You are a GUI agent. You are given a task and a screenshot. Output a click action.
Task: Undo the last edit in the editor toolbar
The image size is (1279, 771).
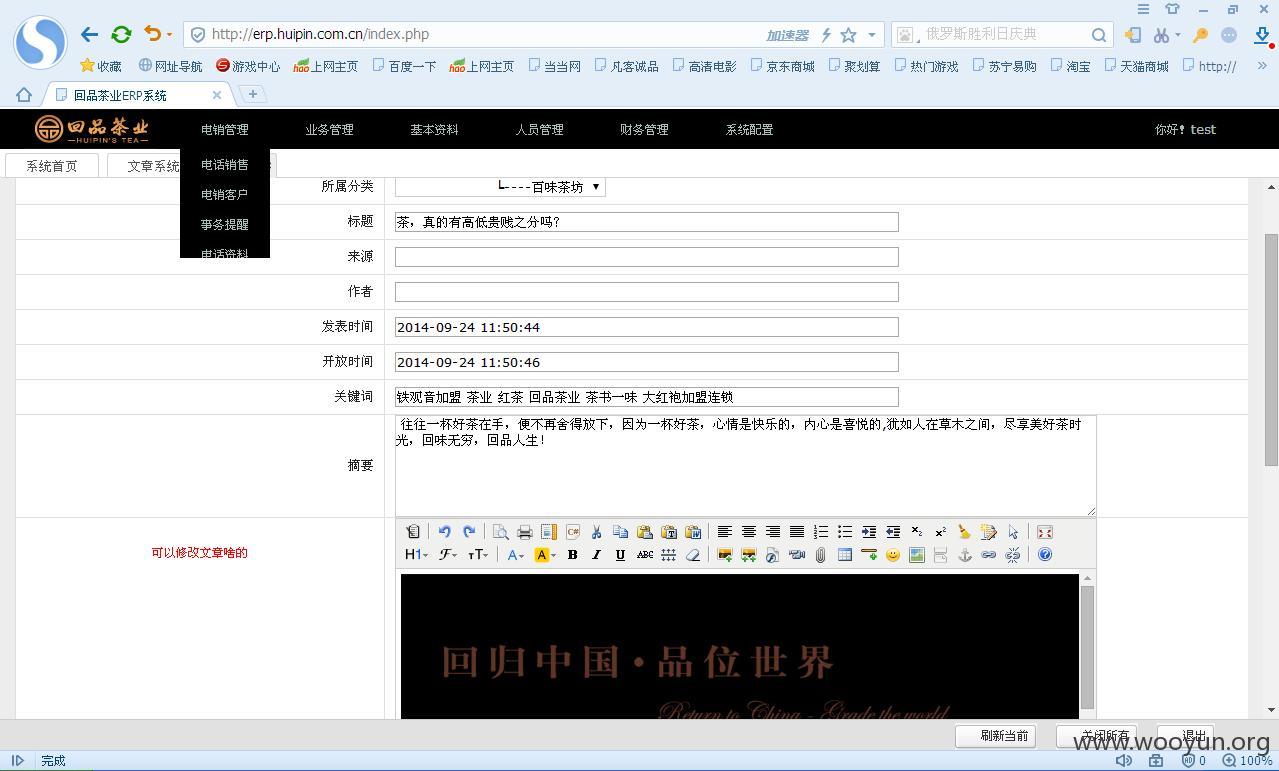(x=444, y=532)
